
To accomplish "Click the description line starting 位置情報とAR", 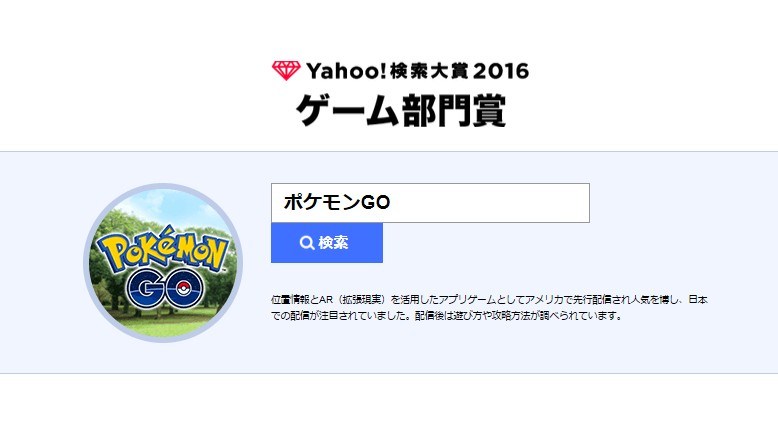I will click(489, 300).
